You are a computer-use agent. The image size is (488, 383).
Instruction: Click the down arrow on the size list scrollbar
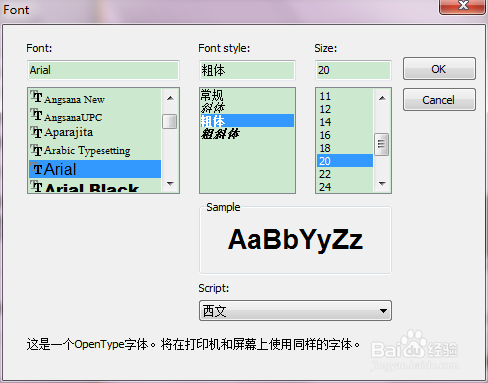382,184
